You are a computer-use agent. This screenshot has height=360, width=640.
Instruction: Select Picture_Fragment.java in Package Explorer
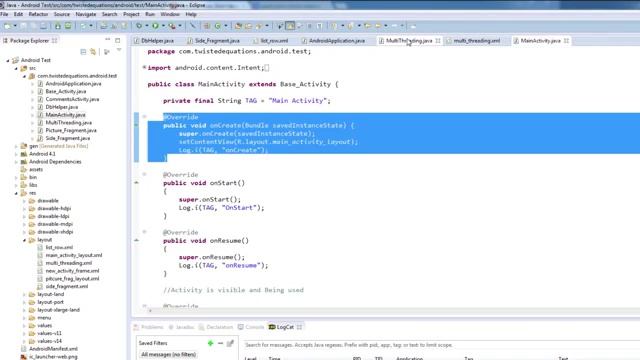tap(71, 131)
